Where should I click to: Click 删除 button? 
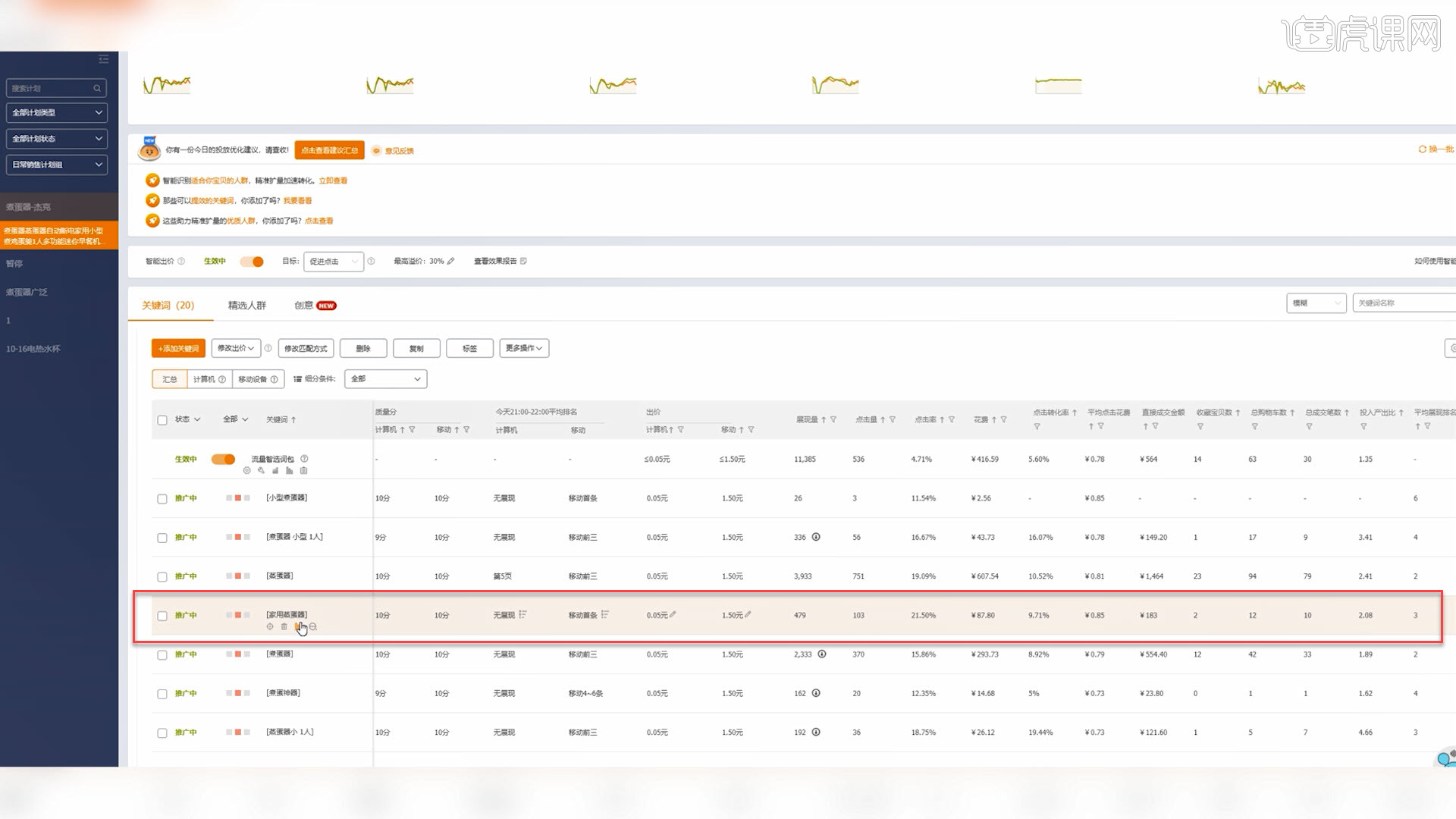[363, 348]
